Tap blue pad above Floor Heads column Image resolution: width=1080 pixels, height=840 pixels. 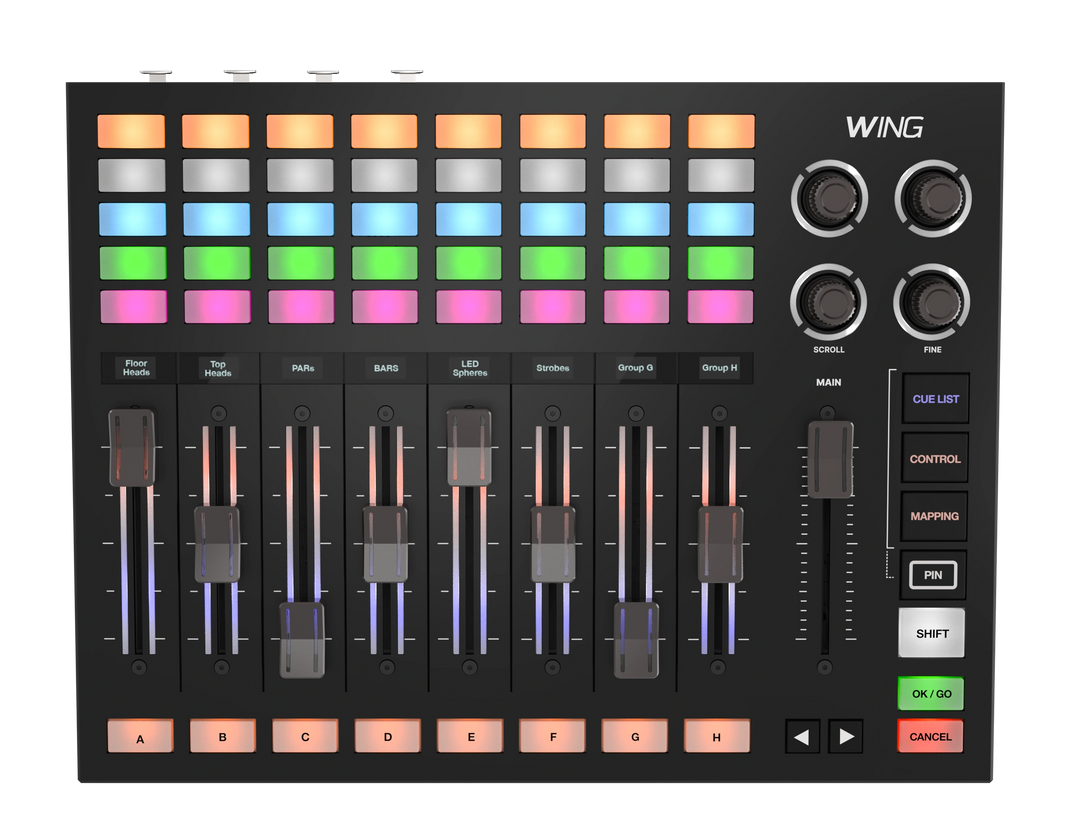[133, 220]
